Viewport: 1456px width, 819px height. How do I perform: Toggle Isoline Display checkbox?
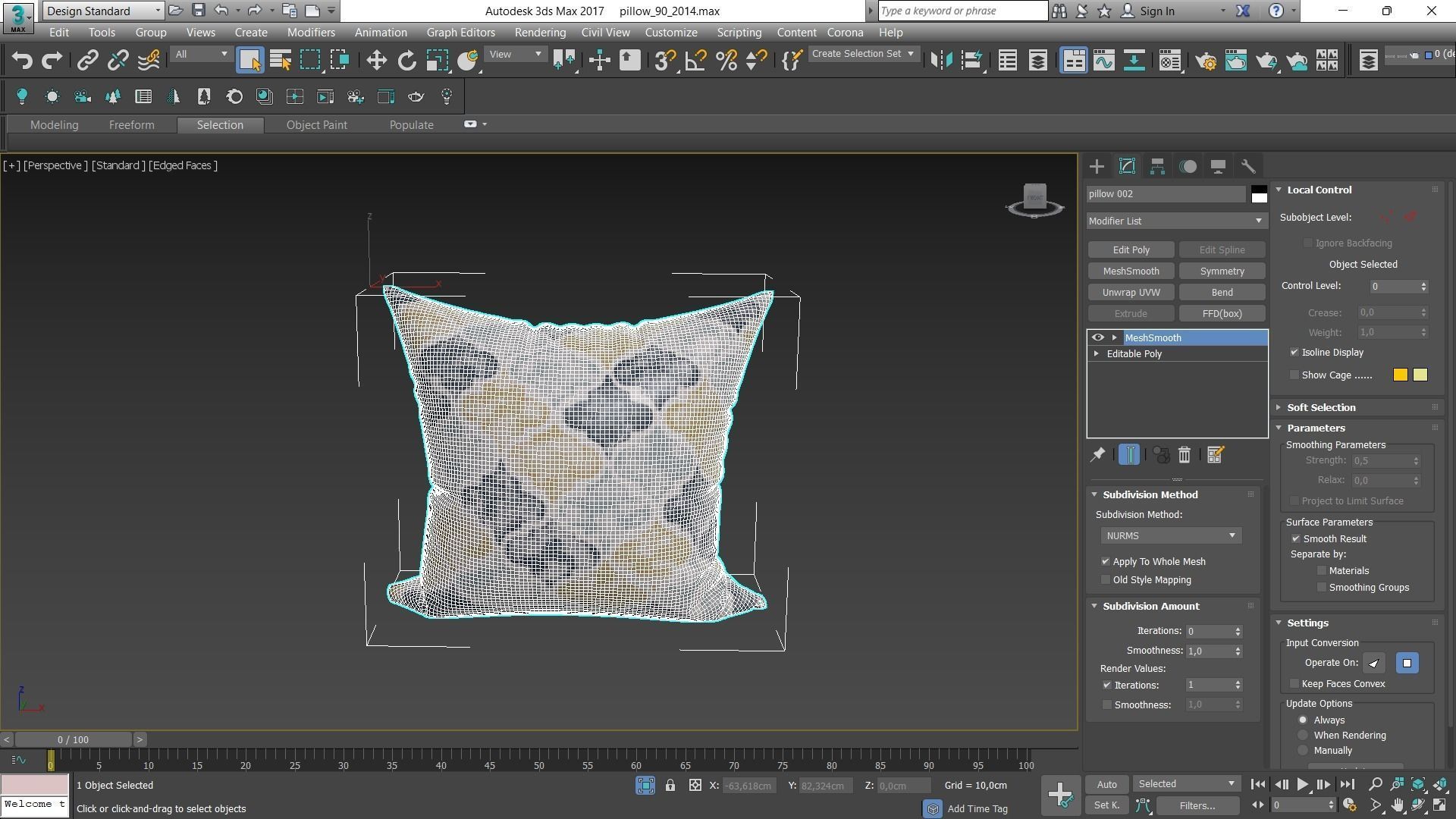pos(1294,353)
